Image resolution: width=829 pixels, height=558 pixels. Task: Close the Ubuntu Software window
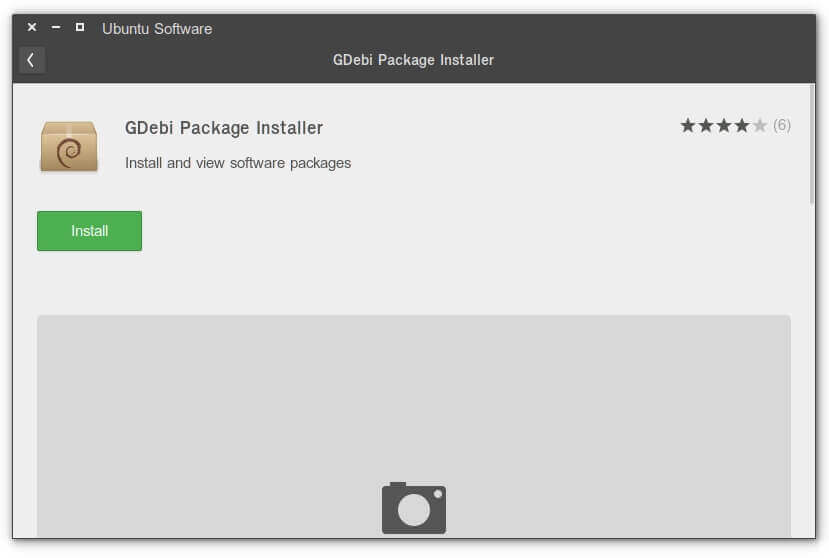[32, 27]
